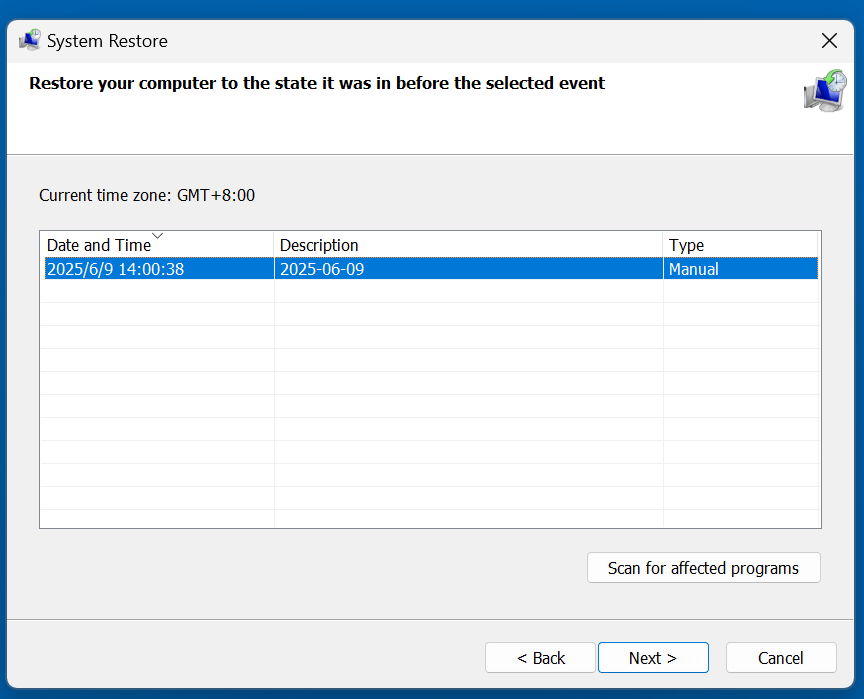Click the bold restore instruction heading text
This screenshot has height=699, width=864.
click(x=317, y=83)
